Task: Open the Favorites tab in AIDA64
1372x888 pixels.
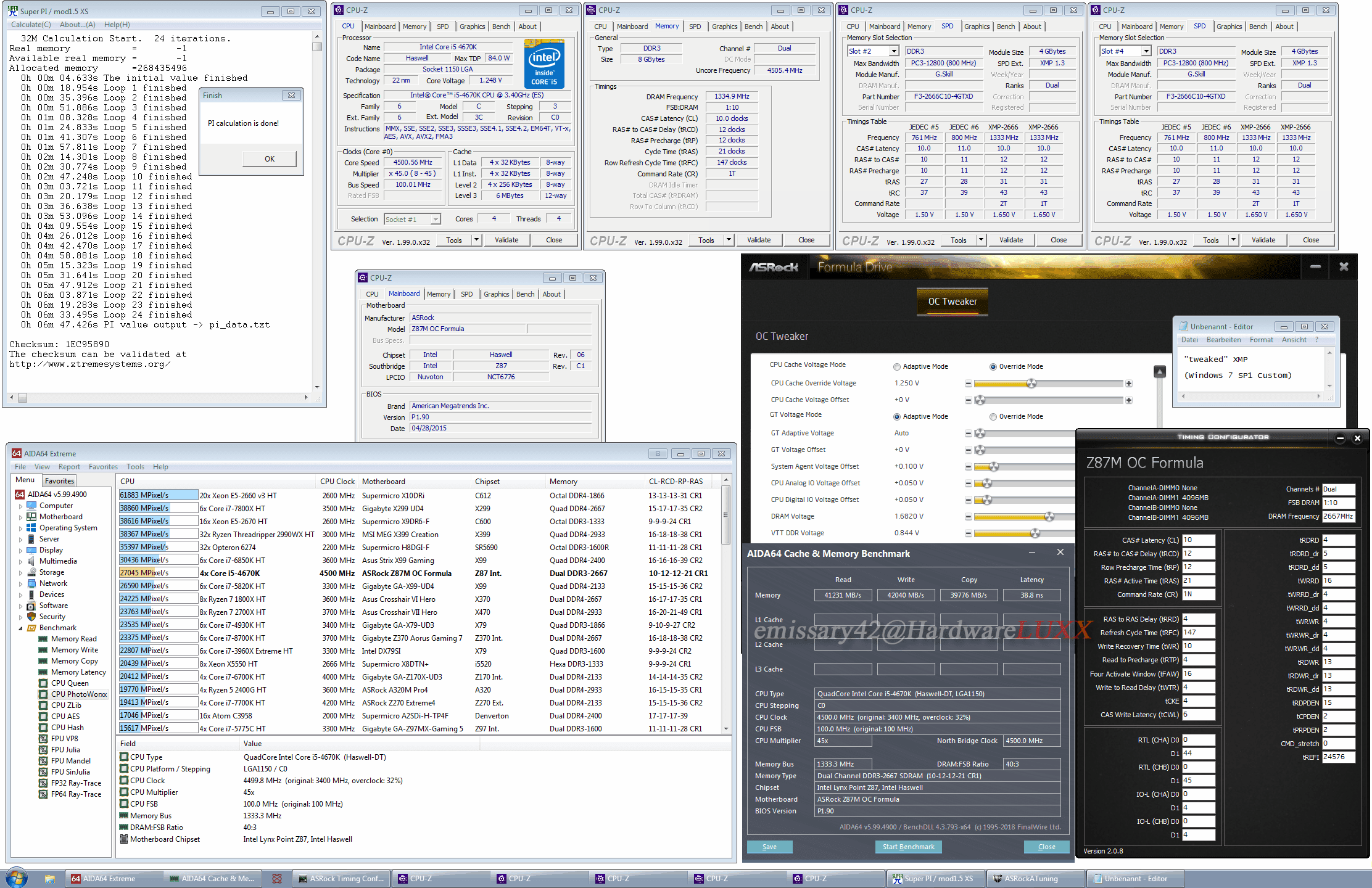Action: pyautogui.click(x=59, y=481)
